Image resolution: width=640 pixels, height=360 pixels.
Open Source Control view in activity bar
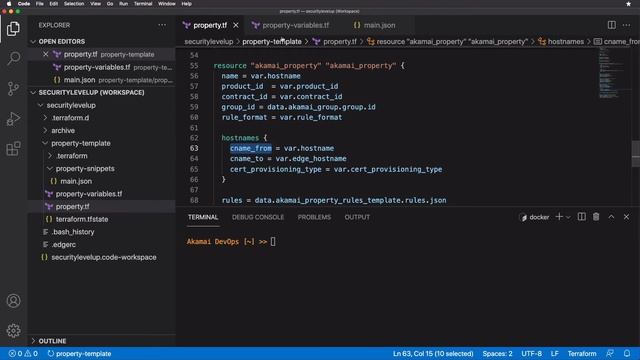[x=13, y=89]
